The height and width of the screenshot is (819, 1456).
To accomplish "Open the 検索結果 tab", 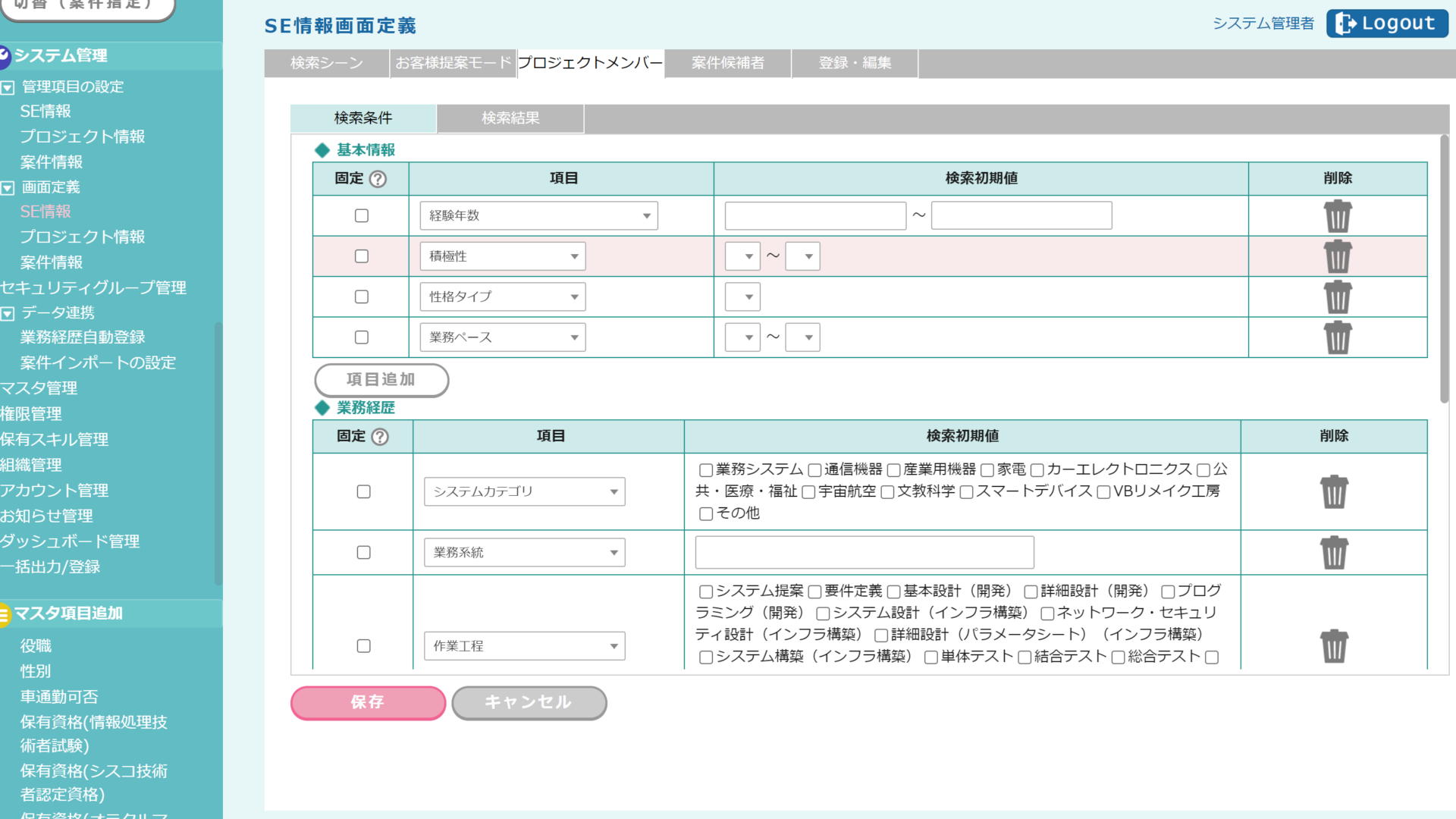I will [510, 118].
